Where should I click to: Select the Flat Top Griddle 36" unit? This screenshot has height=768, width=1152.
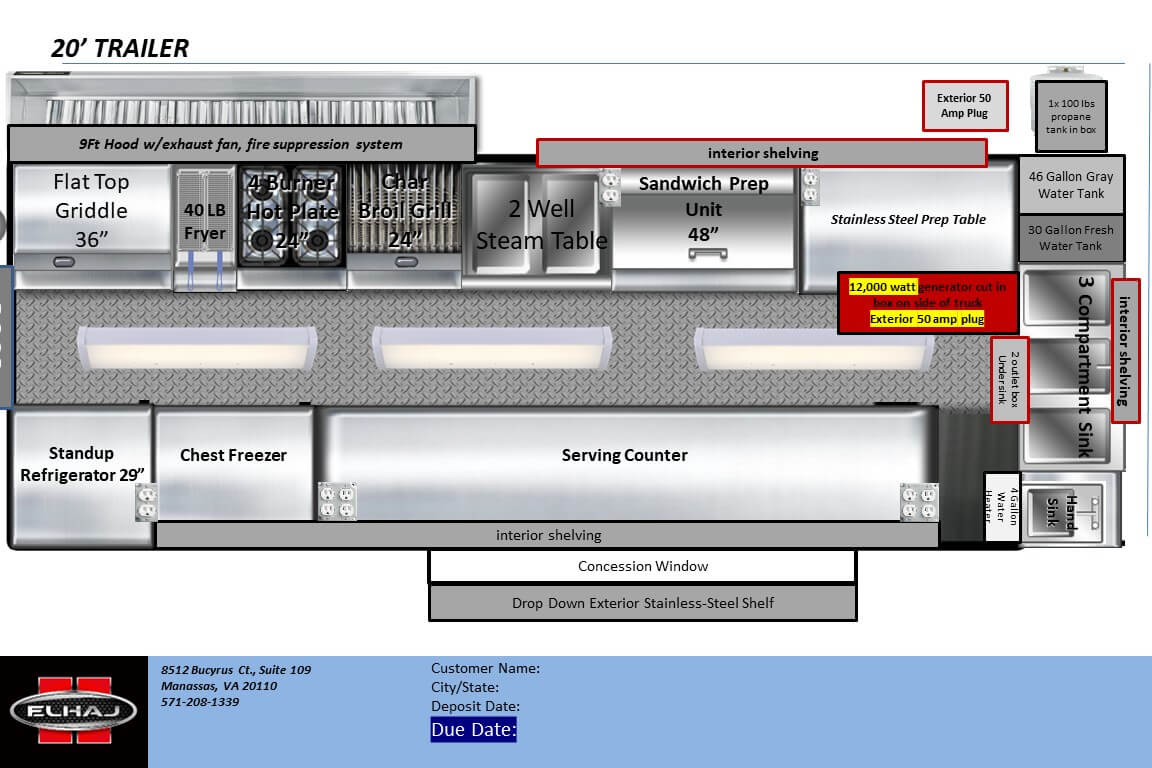point(91,211)
